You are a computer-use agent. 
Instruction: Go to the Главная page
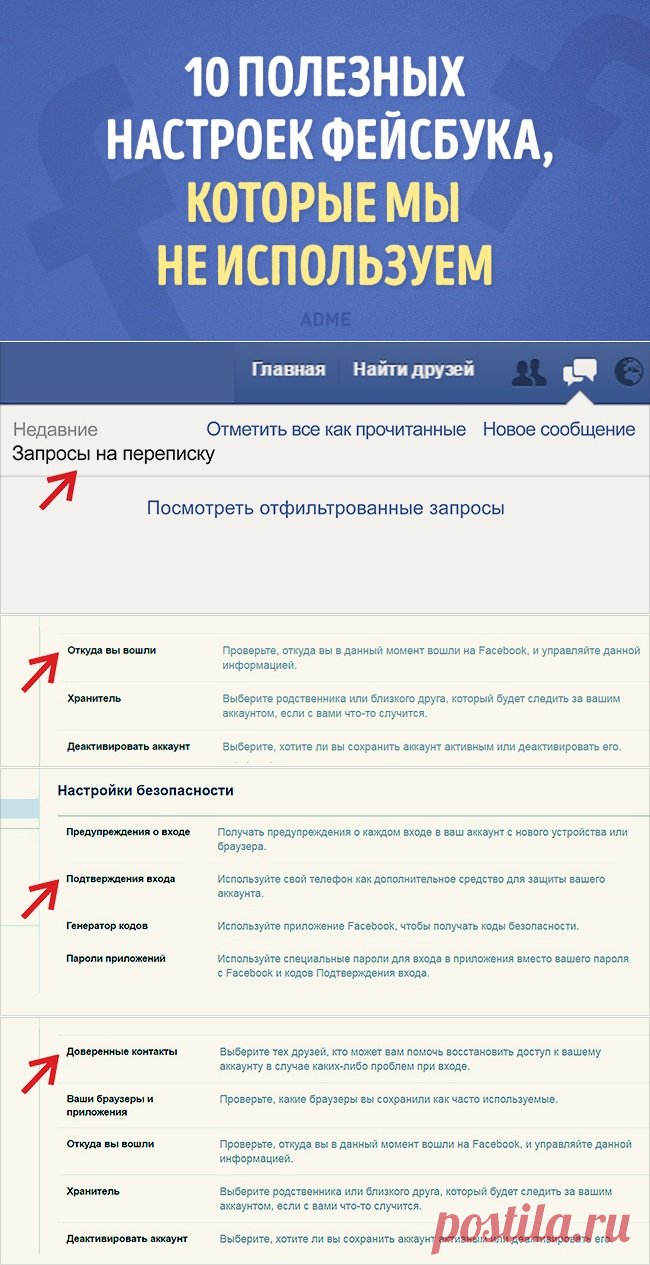[x=288, y=370]
